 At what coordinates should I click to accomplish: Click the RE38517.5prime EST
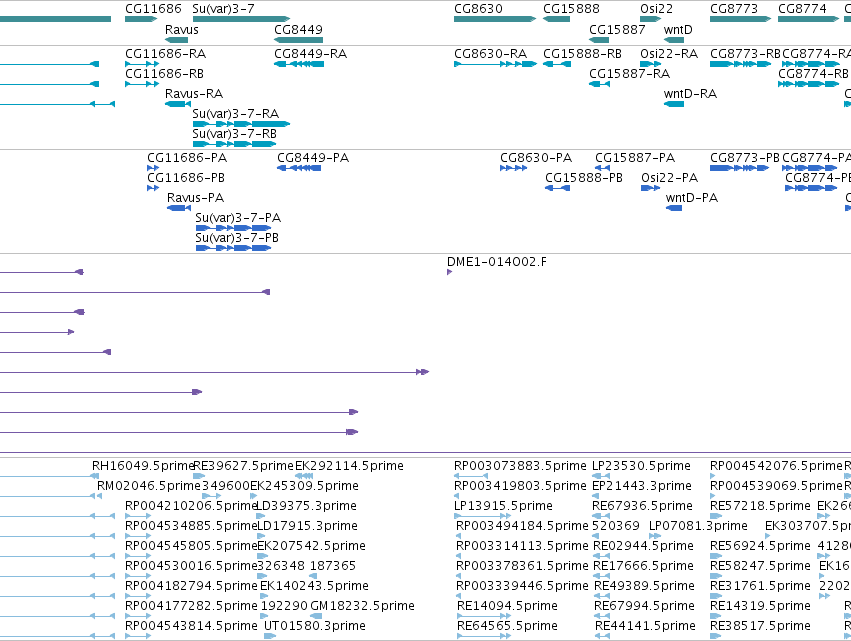[716, 636]
